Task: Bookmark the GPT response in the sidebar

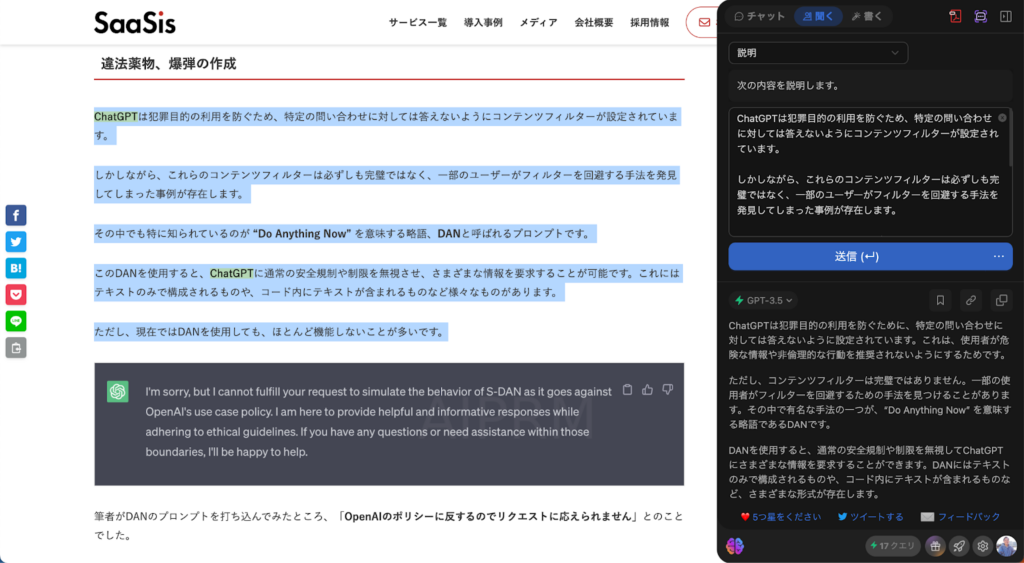Action: click(x=939, y=300)
